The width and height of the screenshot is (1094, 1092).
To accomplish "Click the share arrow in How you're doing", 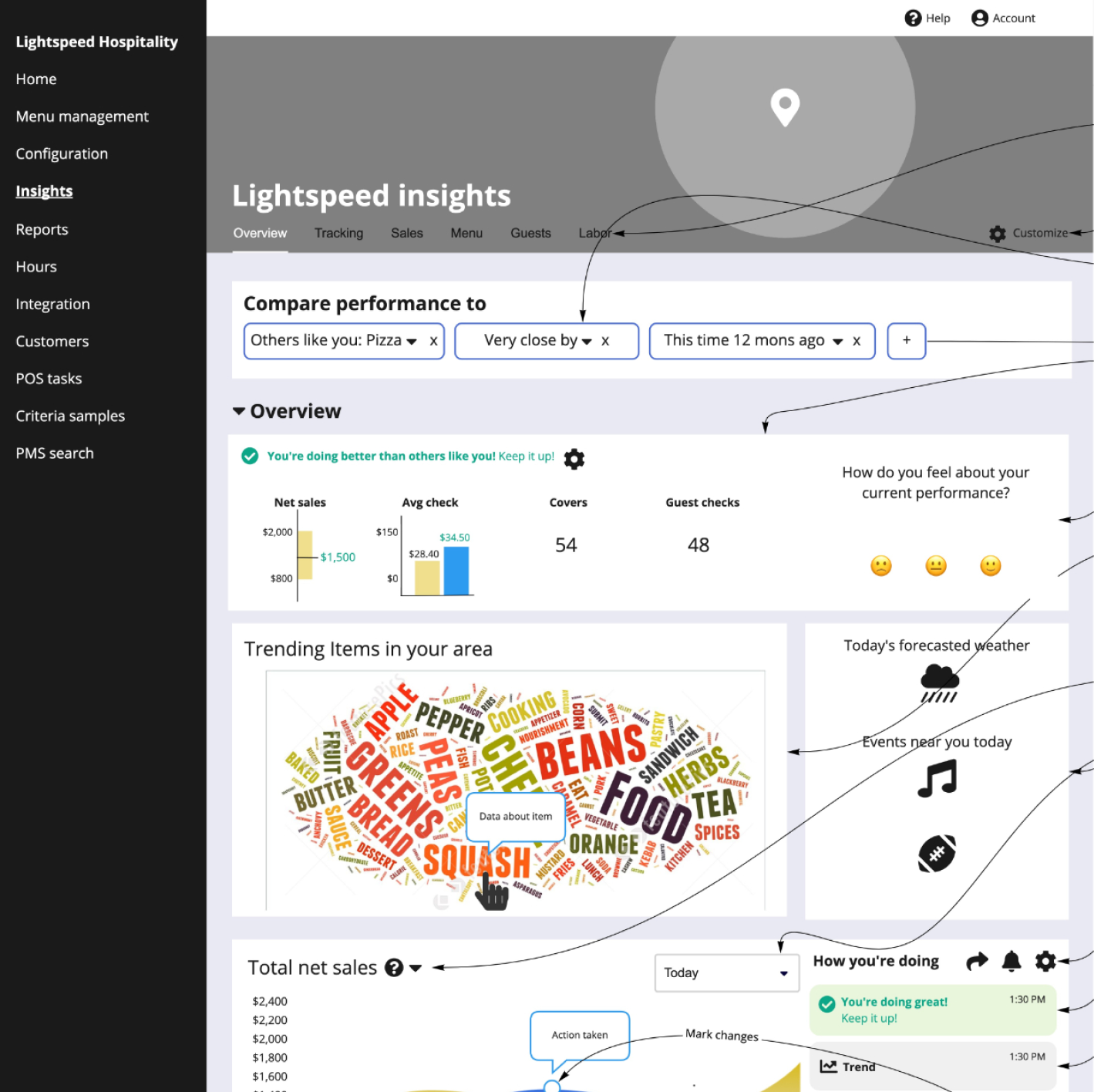I will click(x=977, y=961).
